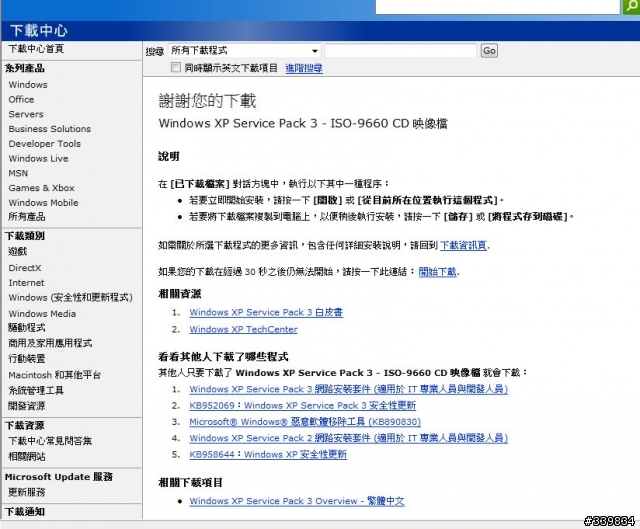Open 系統管理工具 category
This screenshot has height=529, width=640.
[x=36, y=391]
